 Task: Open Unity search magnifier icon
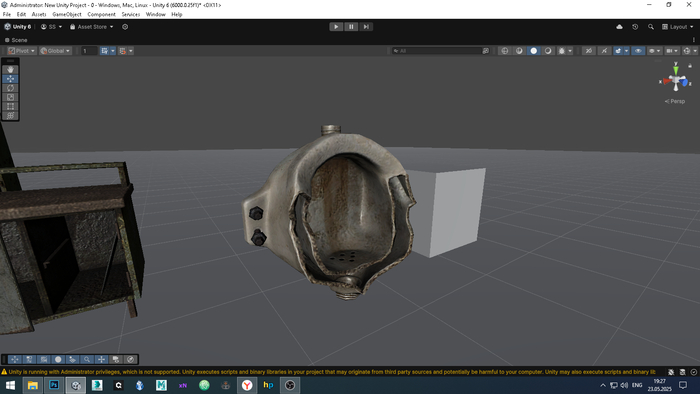(651, 27)
